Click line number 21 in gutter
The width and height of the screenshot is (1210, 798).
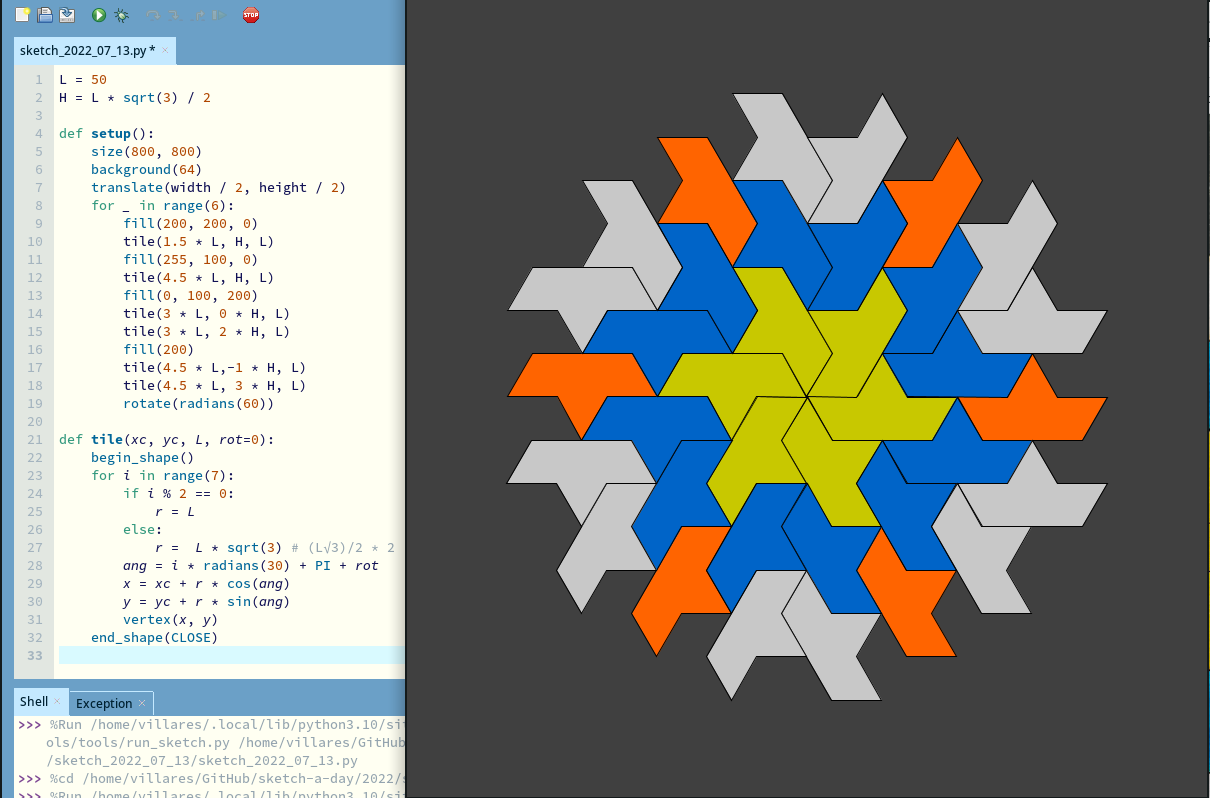(36, 439)
